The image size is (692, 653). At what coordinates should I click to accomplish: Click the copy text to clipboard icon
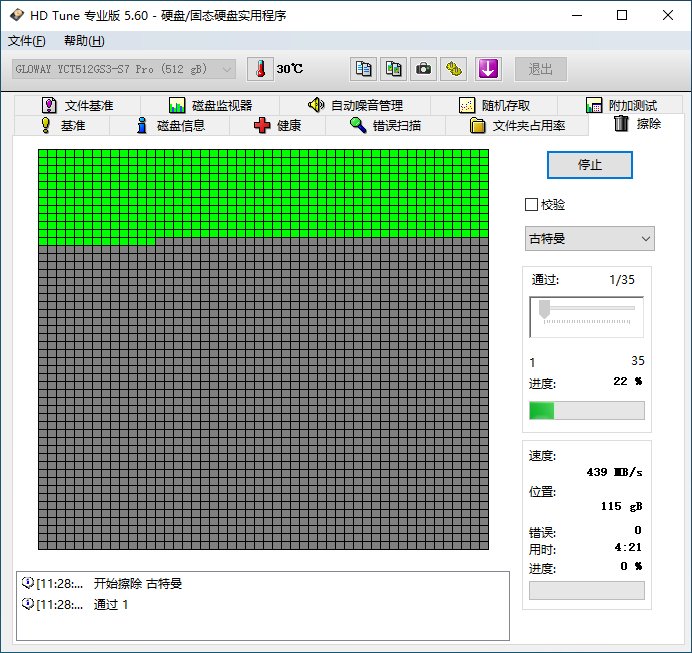[x=363, y=69]
